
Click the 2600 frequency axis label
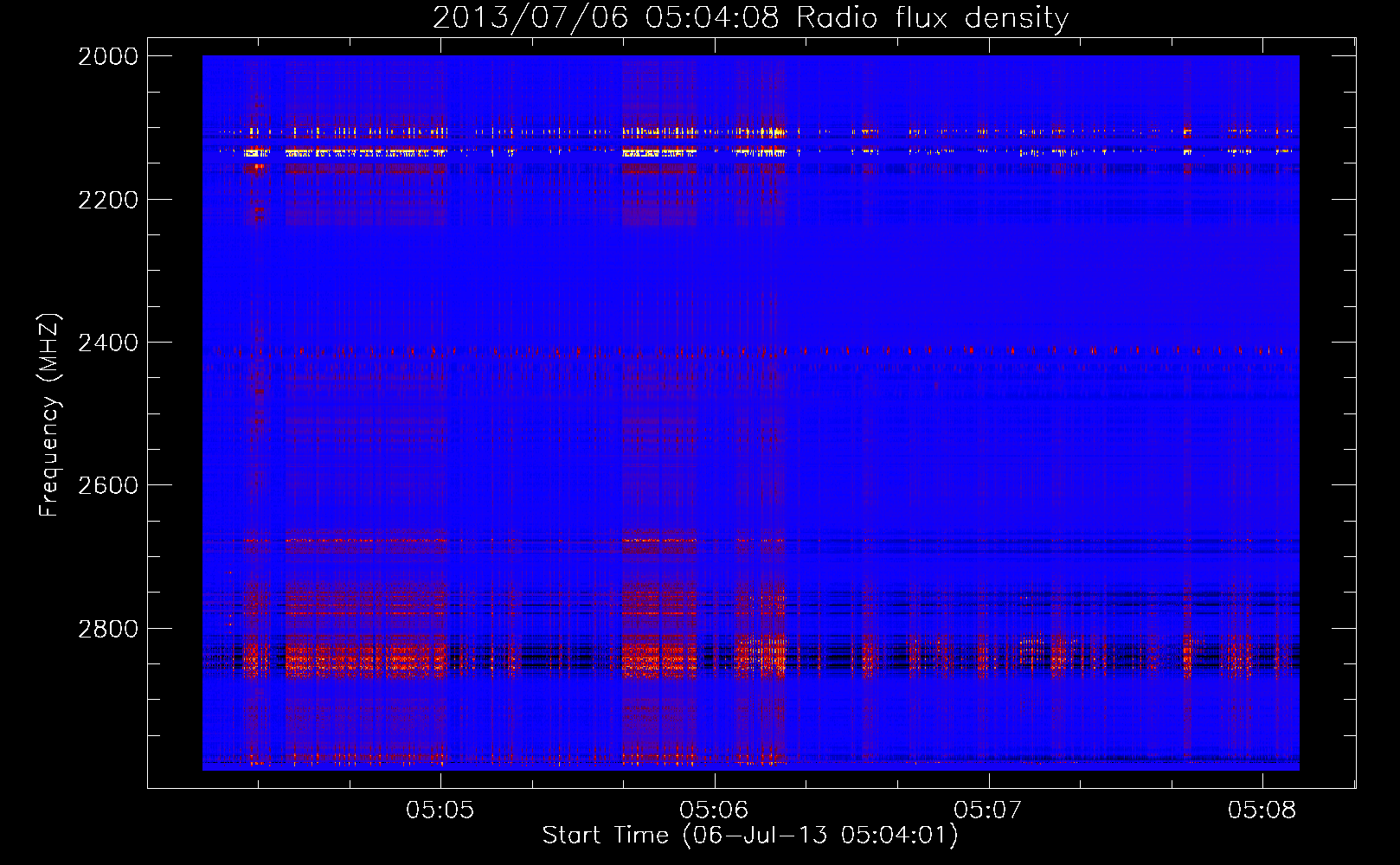click(x=108, y=485)
